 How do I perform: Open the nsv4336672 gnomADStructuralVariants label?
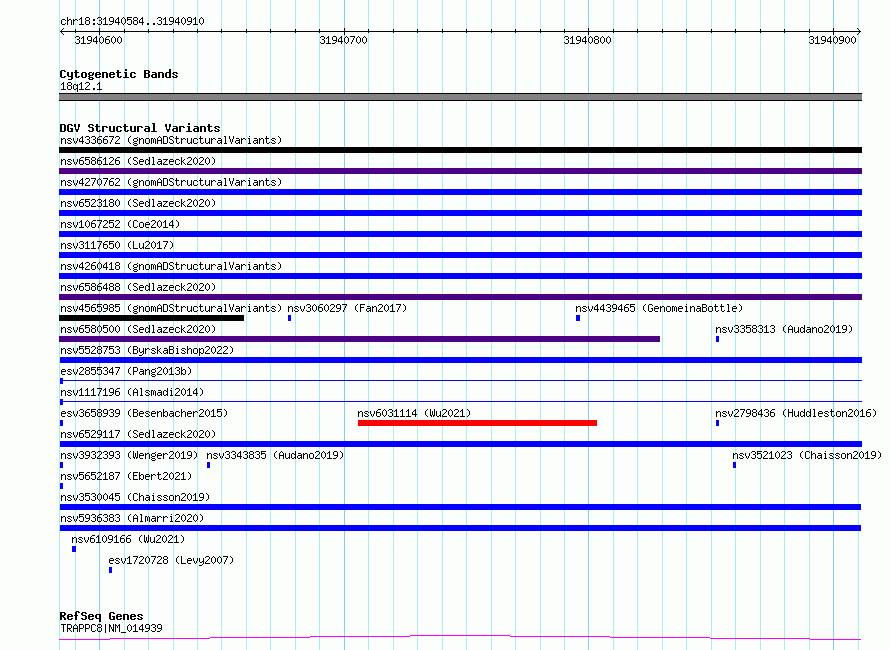[x=171, y=140]
